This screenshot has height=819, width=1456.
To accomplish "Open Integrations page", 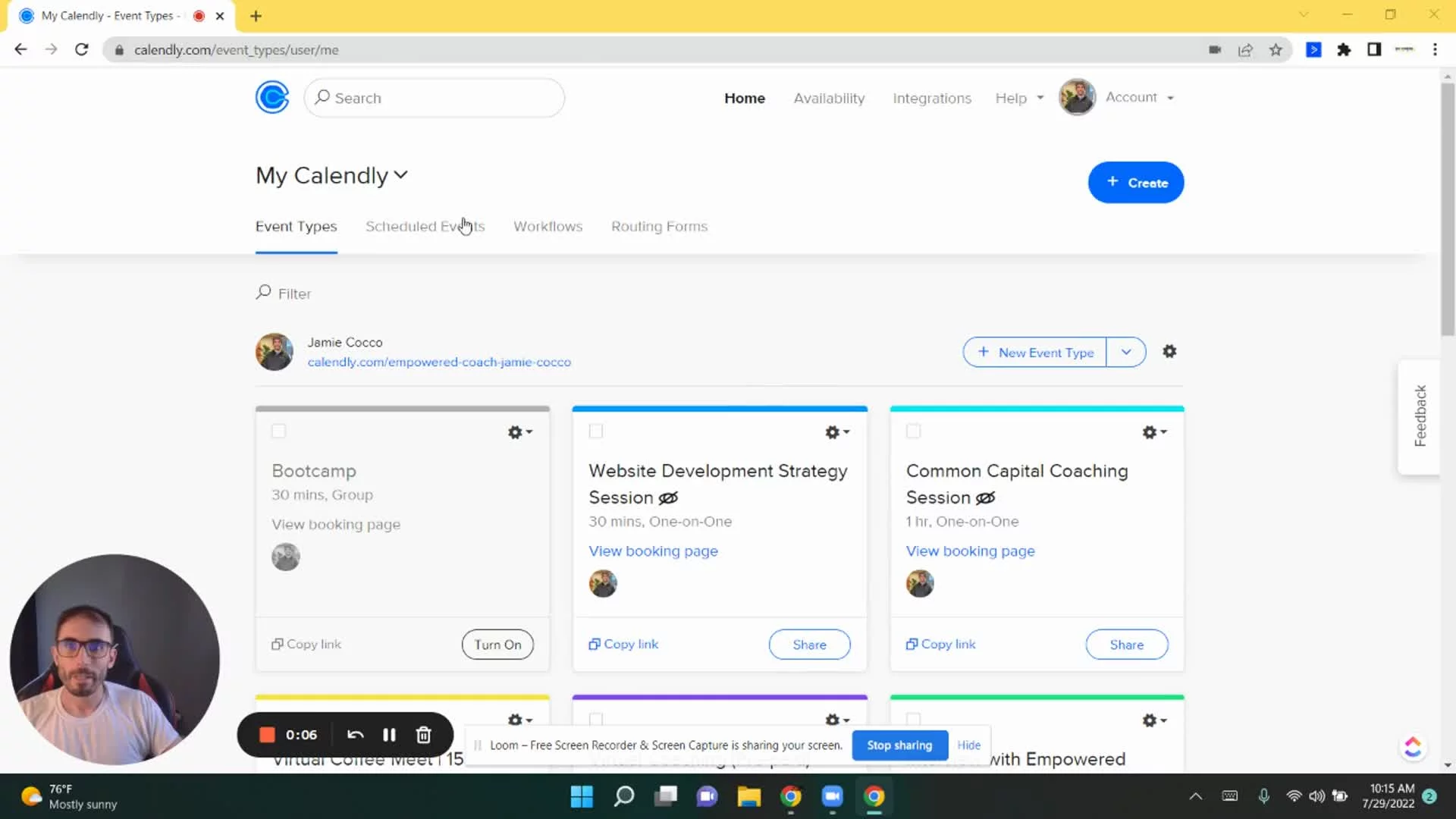I will click(x=931, y=99).
